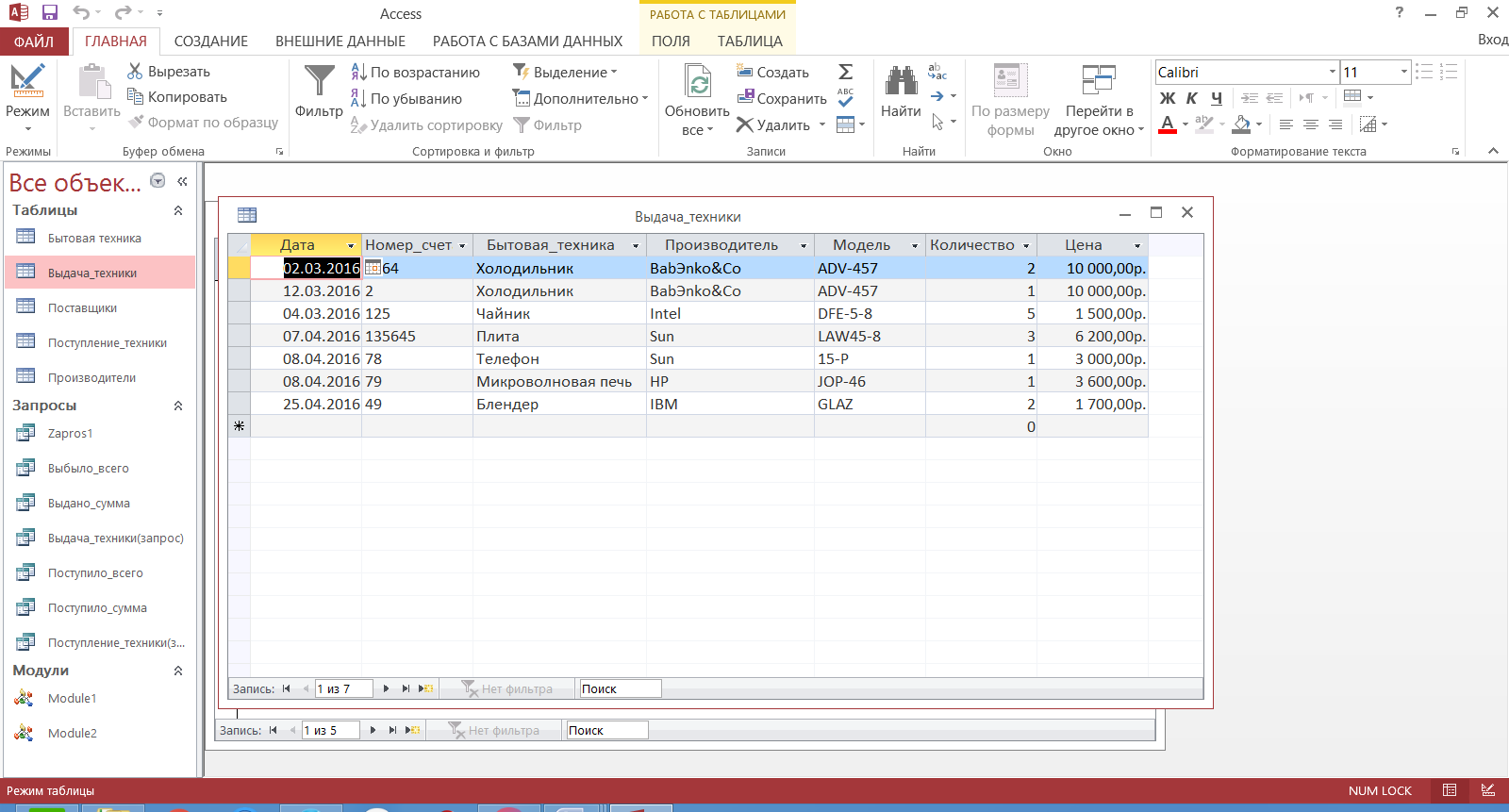The height and width of the screenshot is (812, 1509).
Task: Click the help question mark icon
Action: pyautogui.click(x=1399, y=12)
